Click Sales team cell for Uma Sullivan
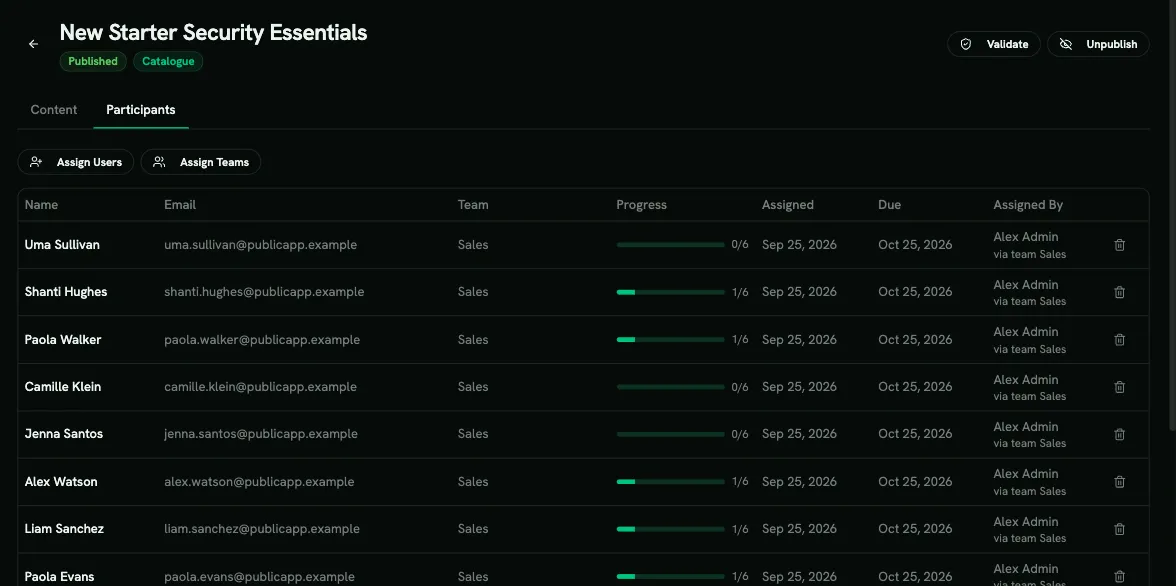Viewport: 1176px width, 586px height. click(473, 245)
